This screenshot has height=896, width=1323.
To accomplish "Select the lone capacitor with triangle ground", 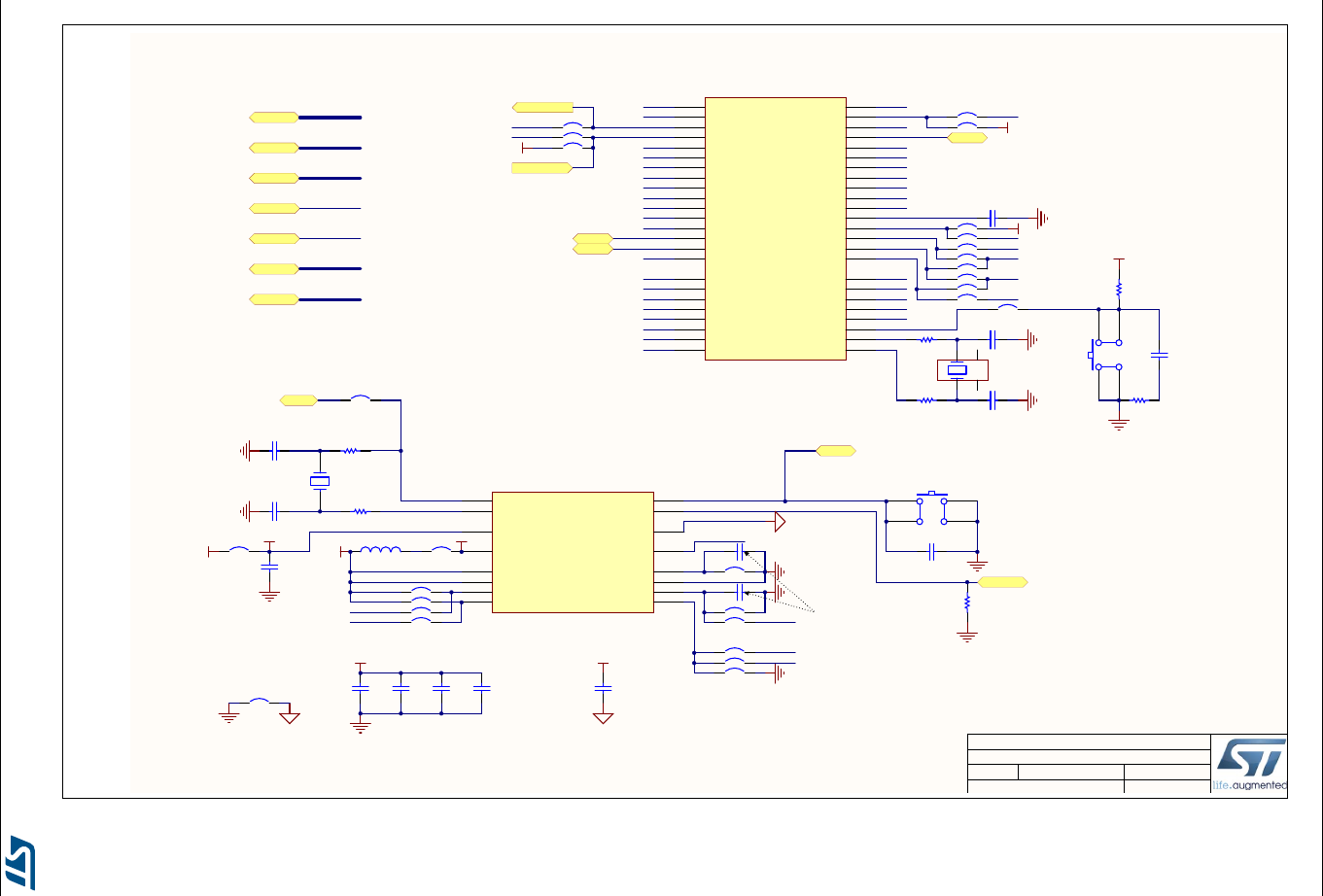I will (603, 687).
